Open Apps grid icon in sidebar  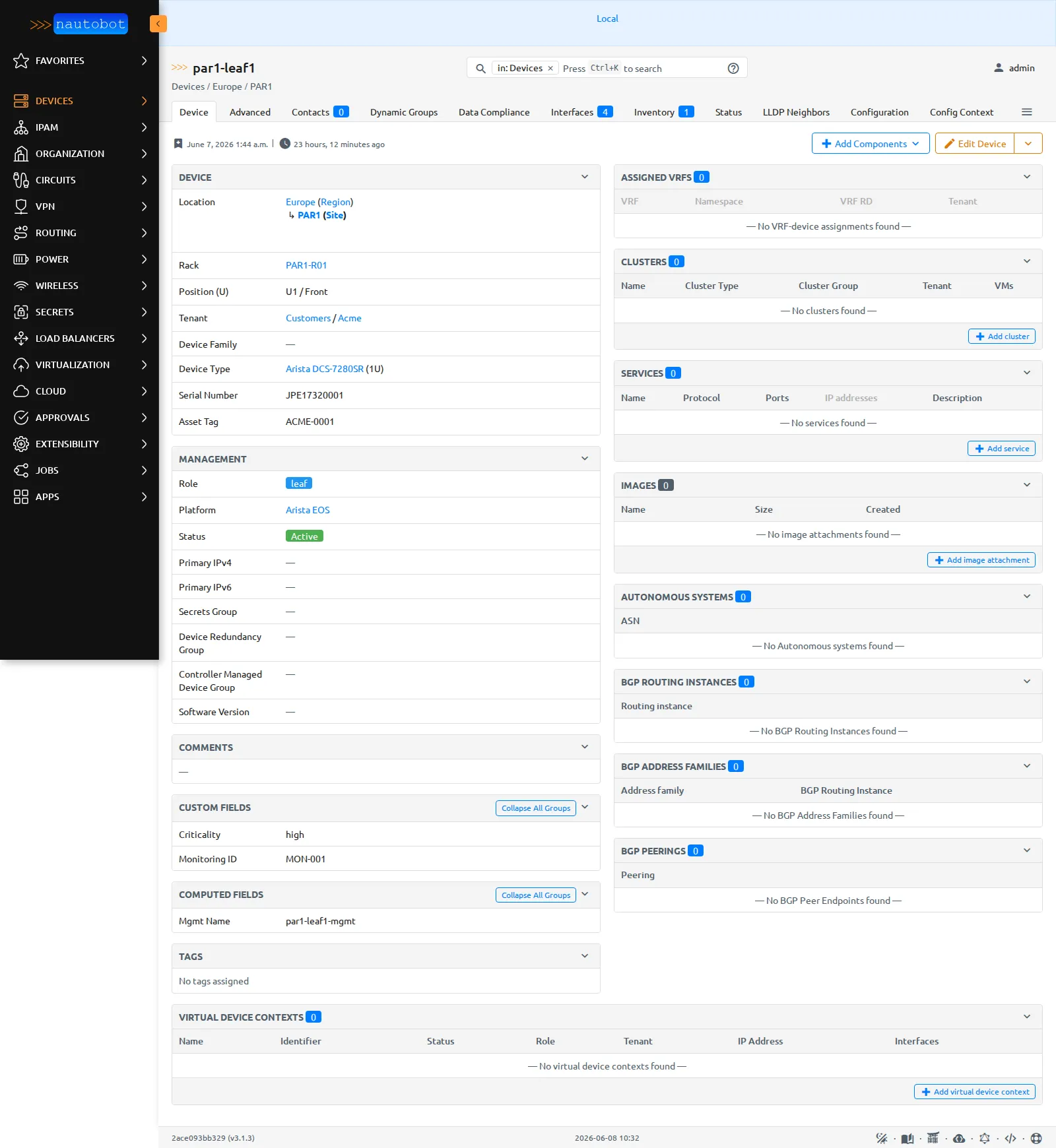pos(21,497)
